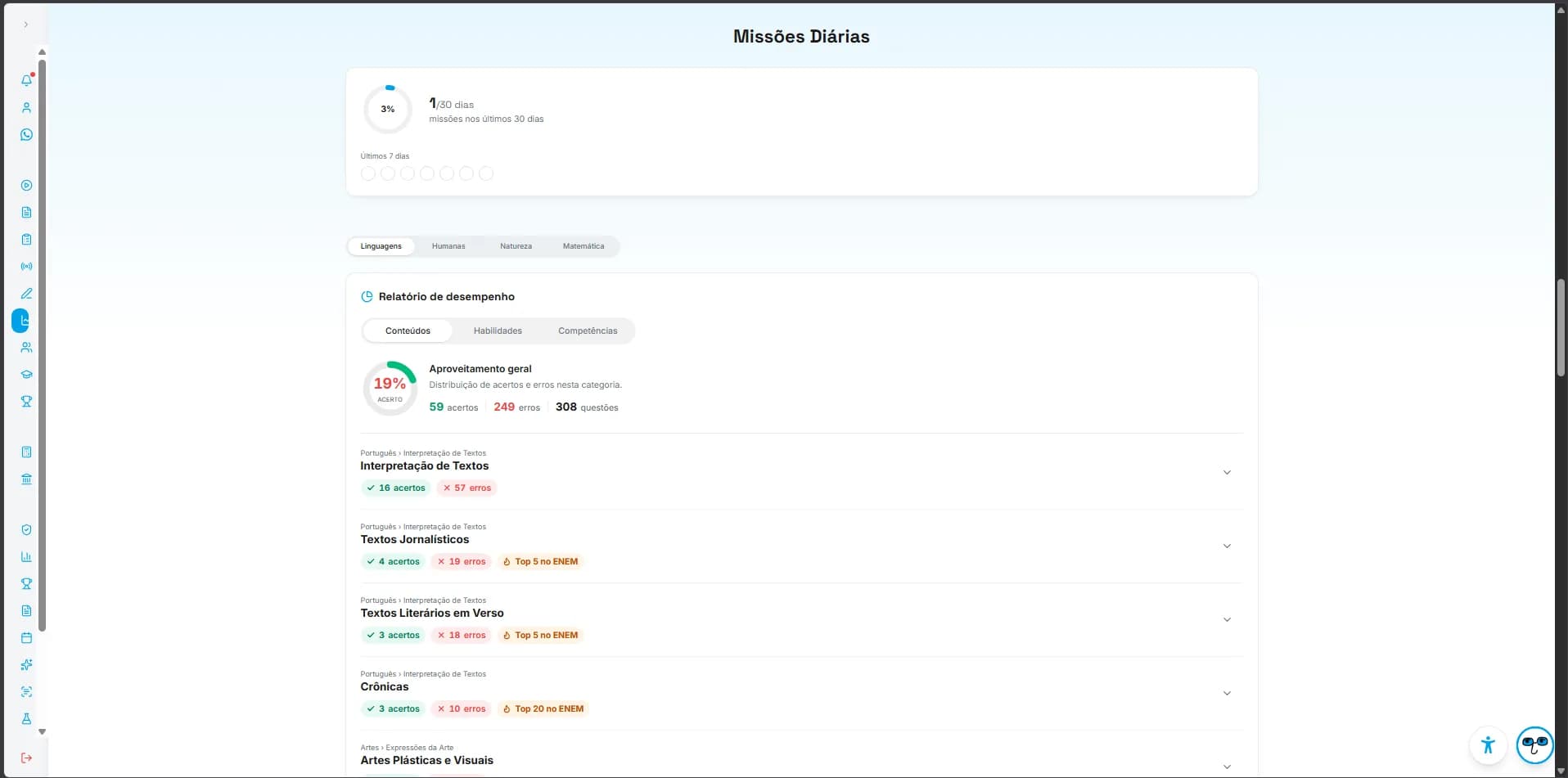Select the Matemática tab

[x=583, y=246]
